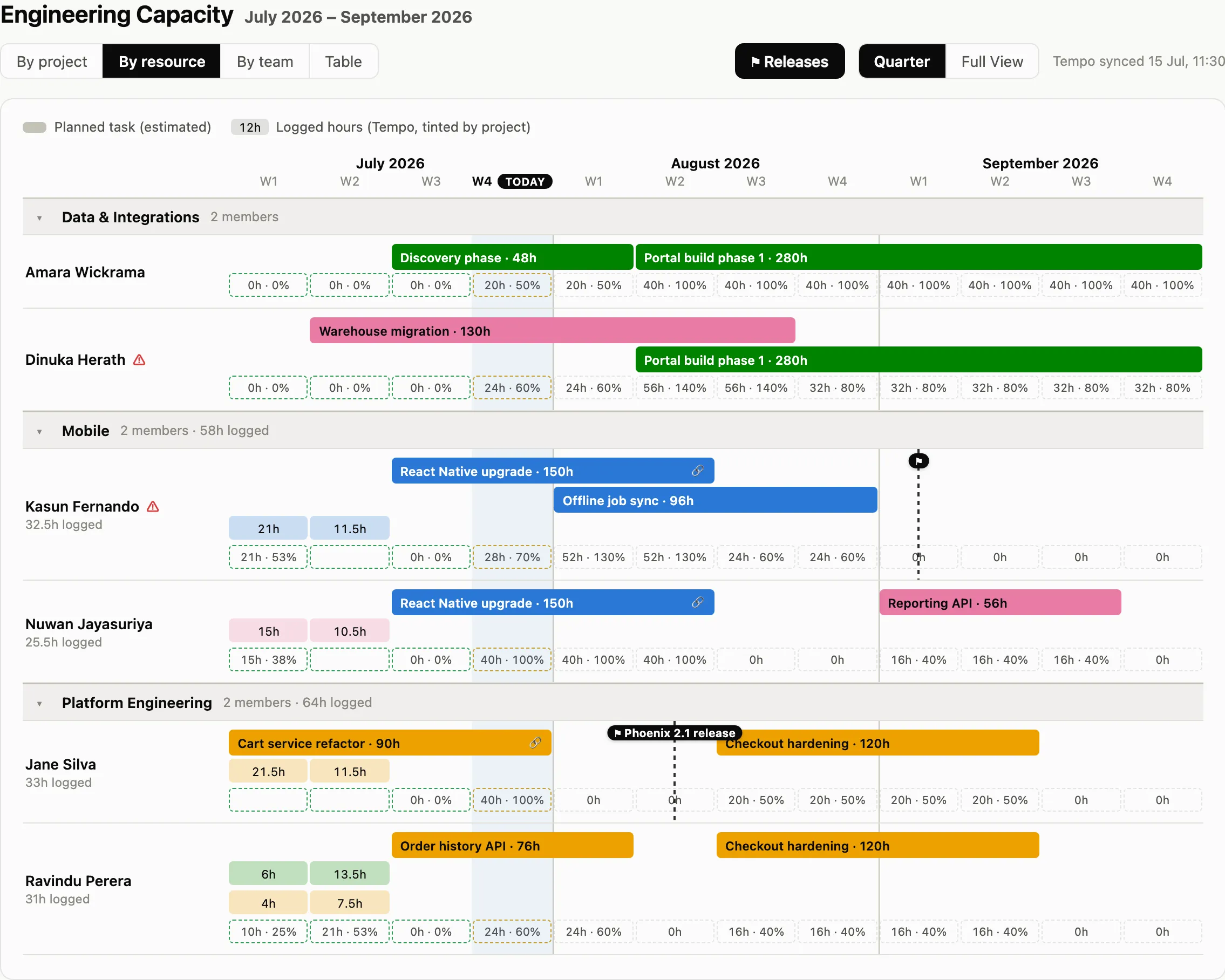Open Reporting API 56h task bar
This screenshot has width=1225, height=980.
[x=1000, y=603]
